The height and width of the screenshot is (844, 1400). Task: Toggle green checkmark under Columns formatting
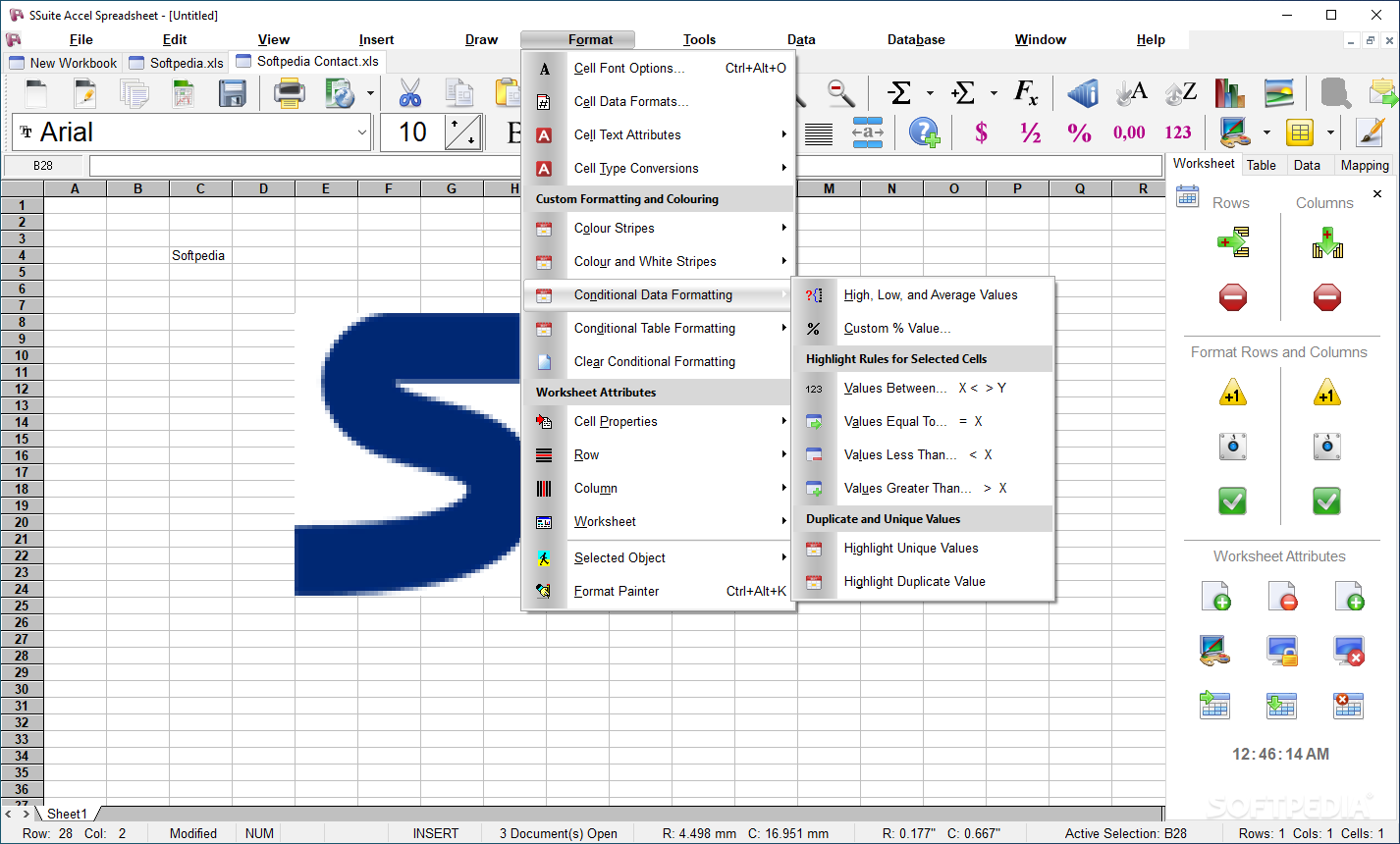[x=1326, y=501]
